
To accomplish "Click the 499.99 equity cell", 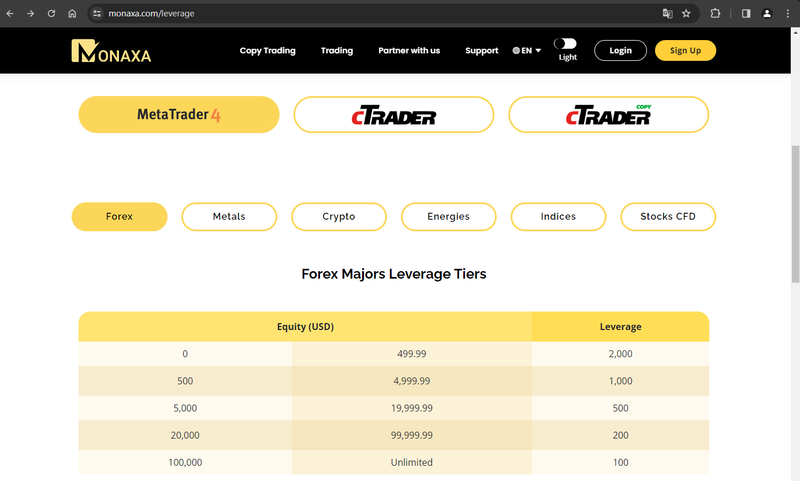I will [x=412, y=353].
